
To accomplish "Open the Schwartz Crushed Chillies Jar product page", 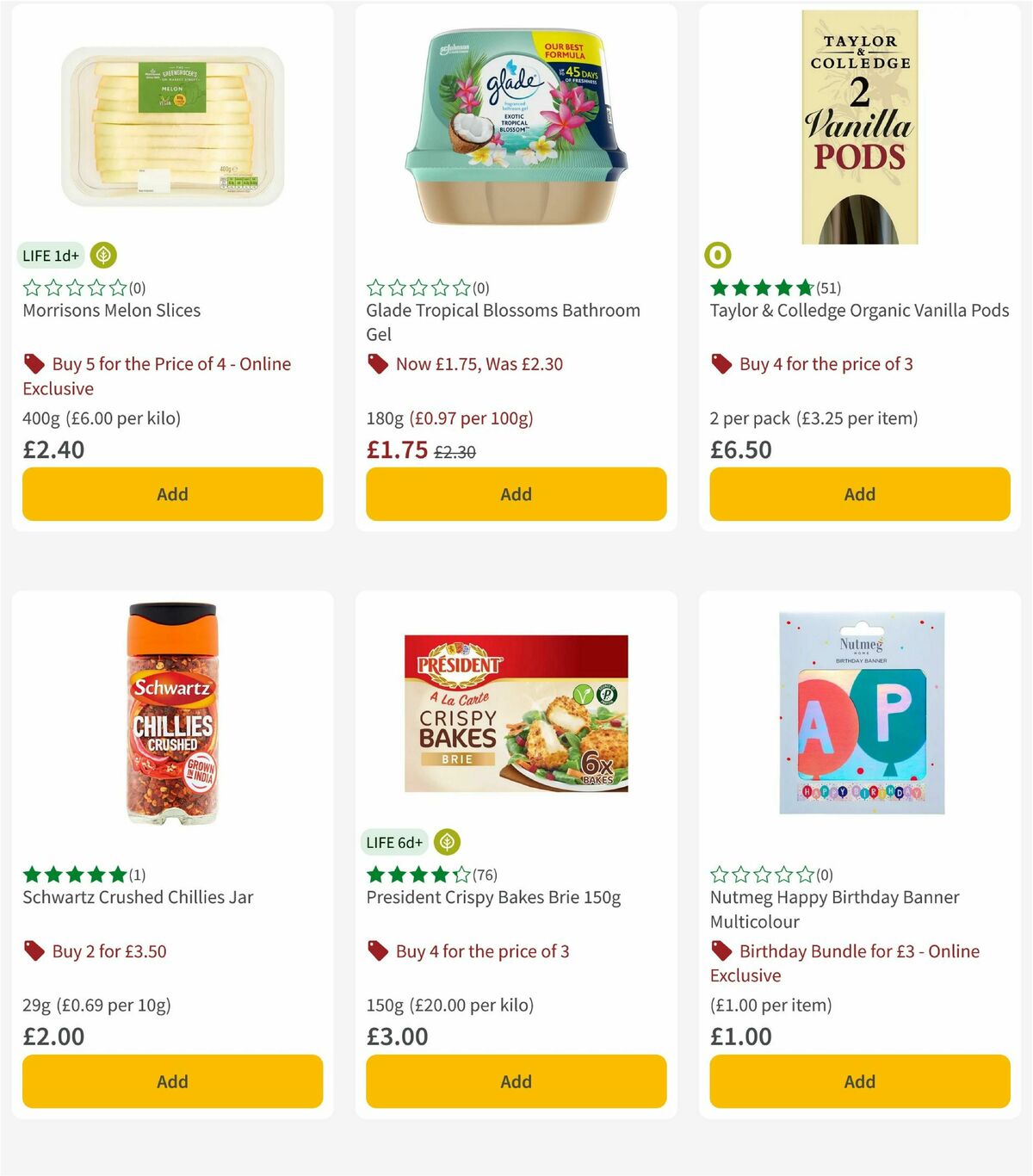I will (x=138, y=897).
